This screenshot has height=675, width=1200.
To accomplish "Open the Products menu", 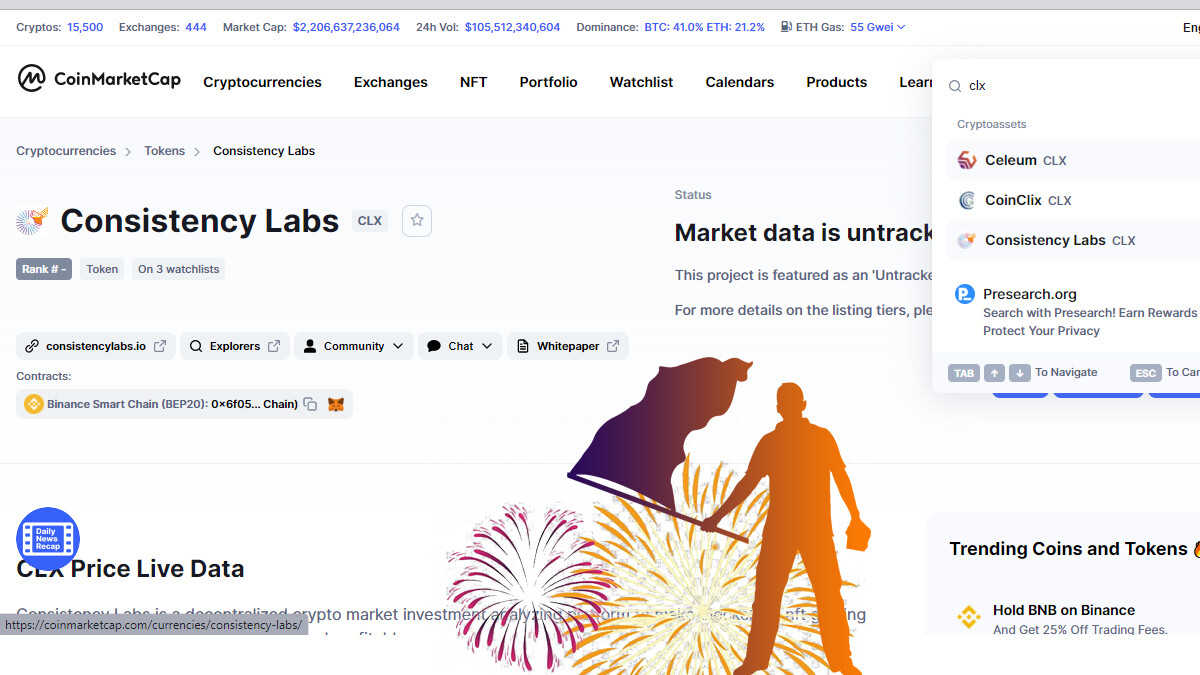I will click(837, 82).
